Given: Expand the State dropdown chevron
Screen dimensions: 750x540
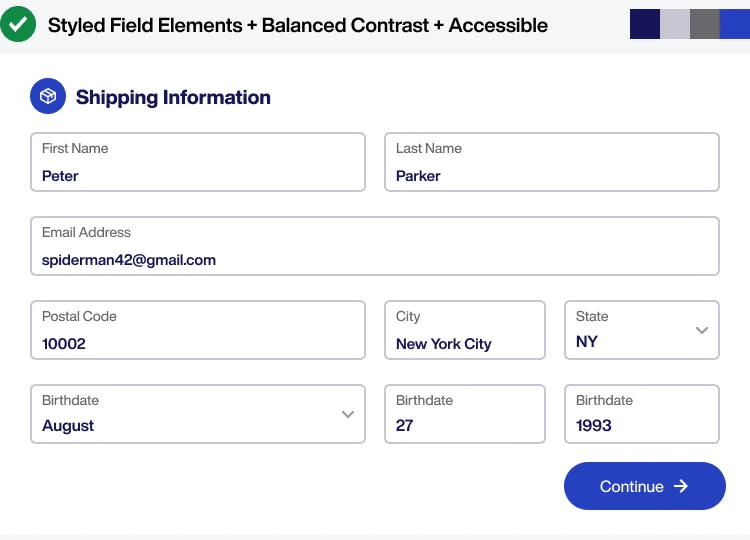Looking at the screenshot, I should point(702,330).
